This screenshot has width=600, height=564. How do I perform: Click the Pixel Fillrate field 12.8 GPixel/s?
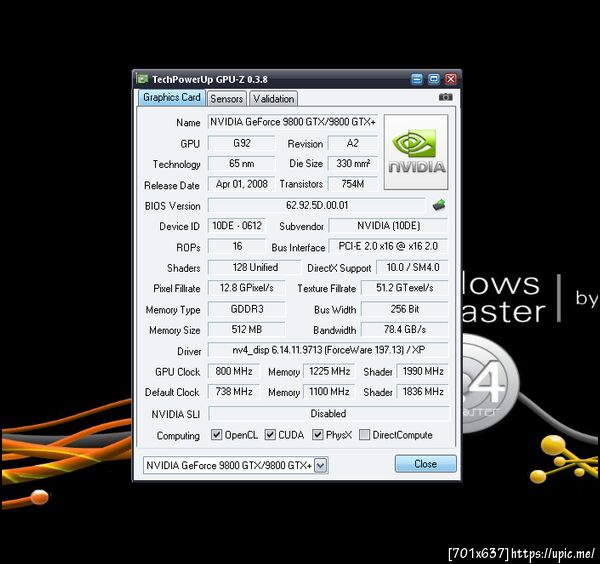pos(246,288)
